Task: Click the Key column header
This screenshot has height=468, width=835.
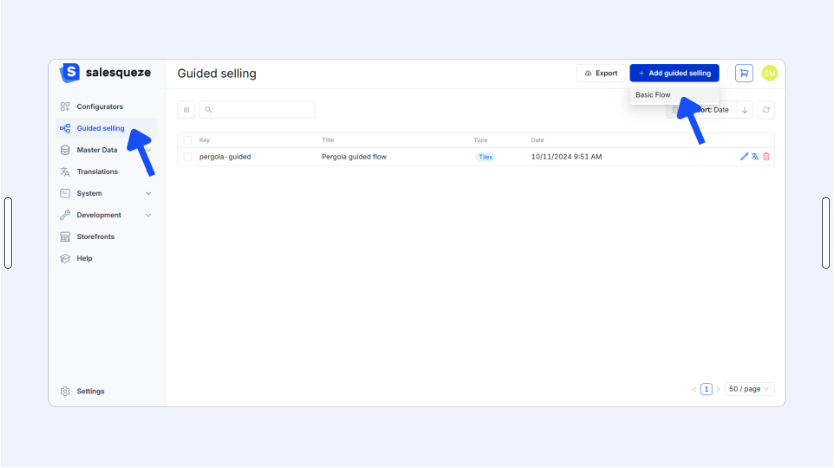Action: [204, 140]
